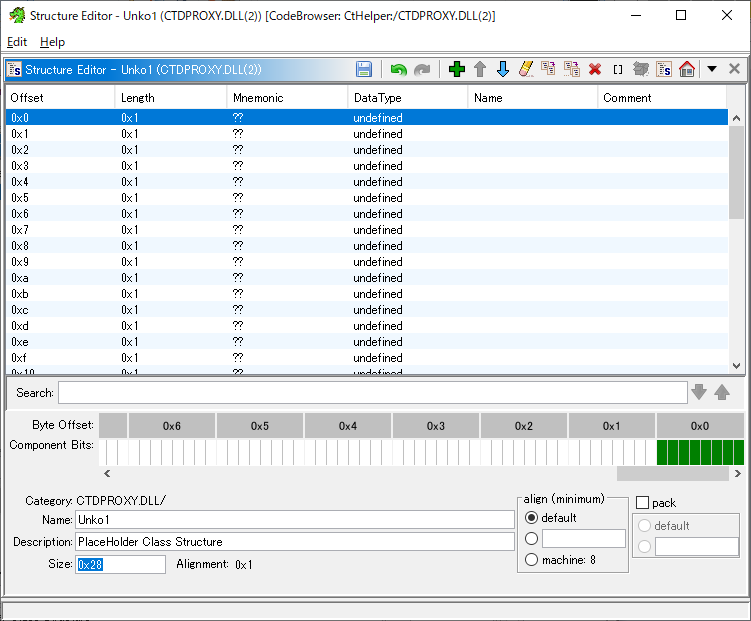Delete selected component with red X

595,69
